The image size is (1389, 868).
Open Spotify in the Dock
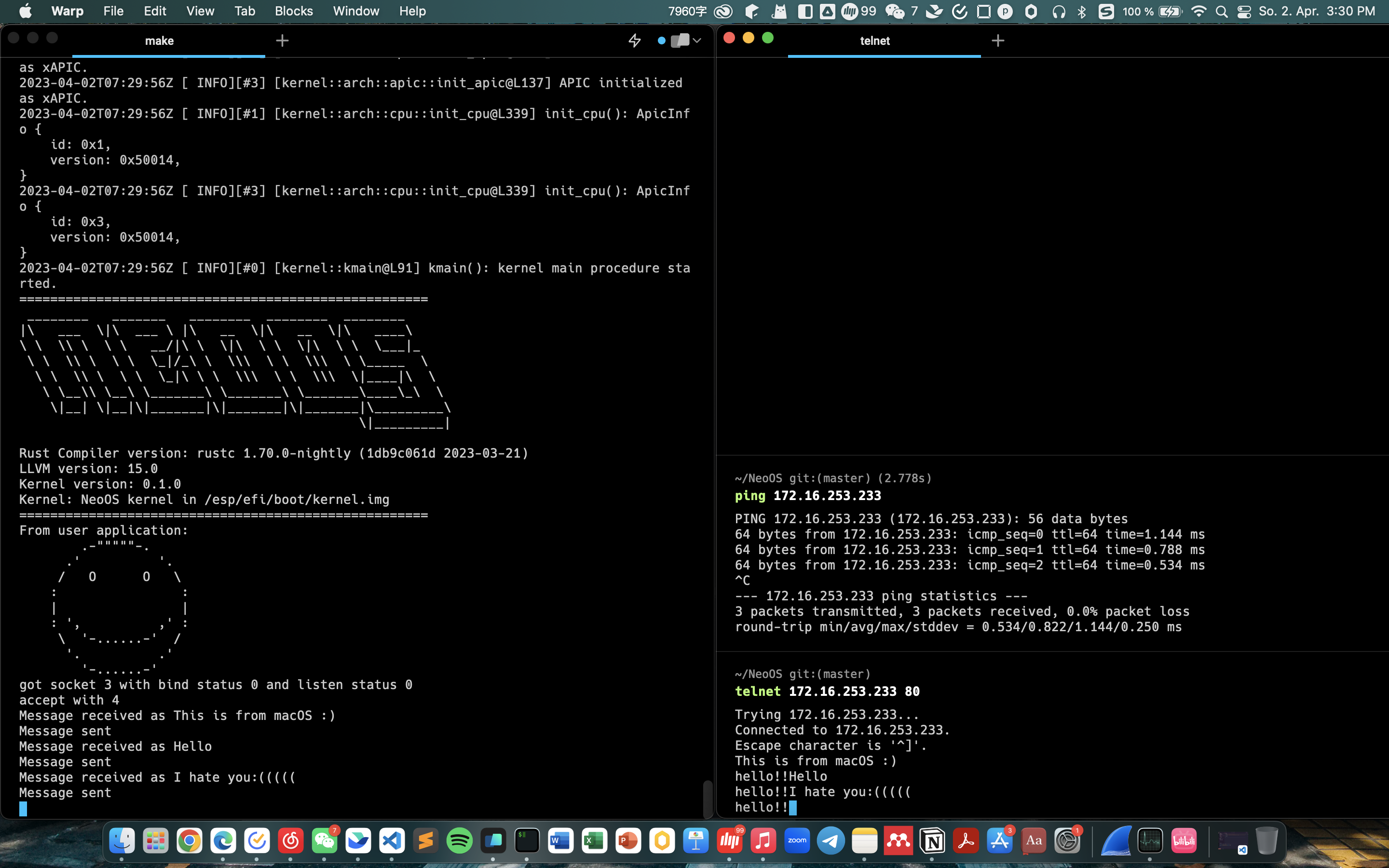tap(459, 841)
